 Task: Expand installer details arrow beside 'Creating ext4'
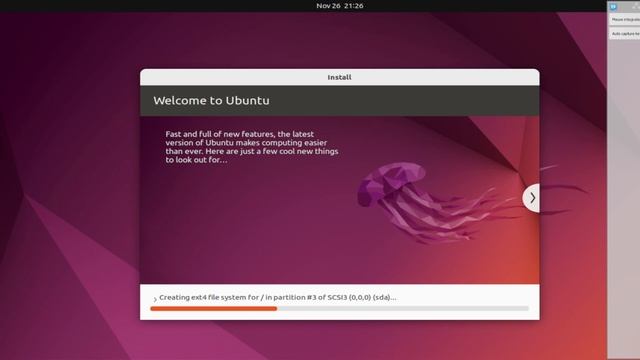(155, 299)
